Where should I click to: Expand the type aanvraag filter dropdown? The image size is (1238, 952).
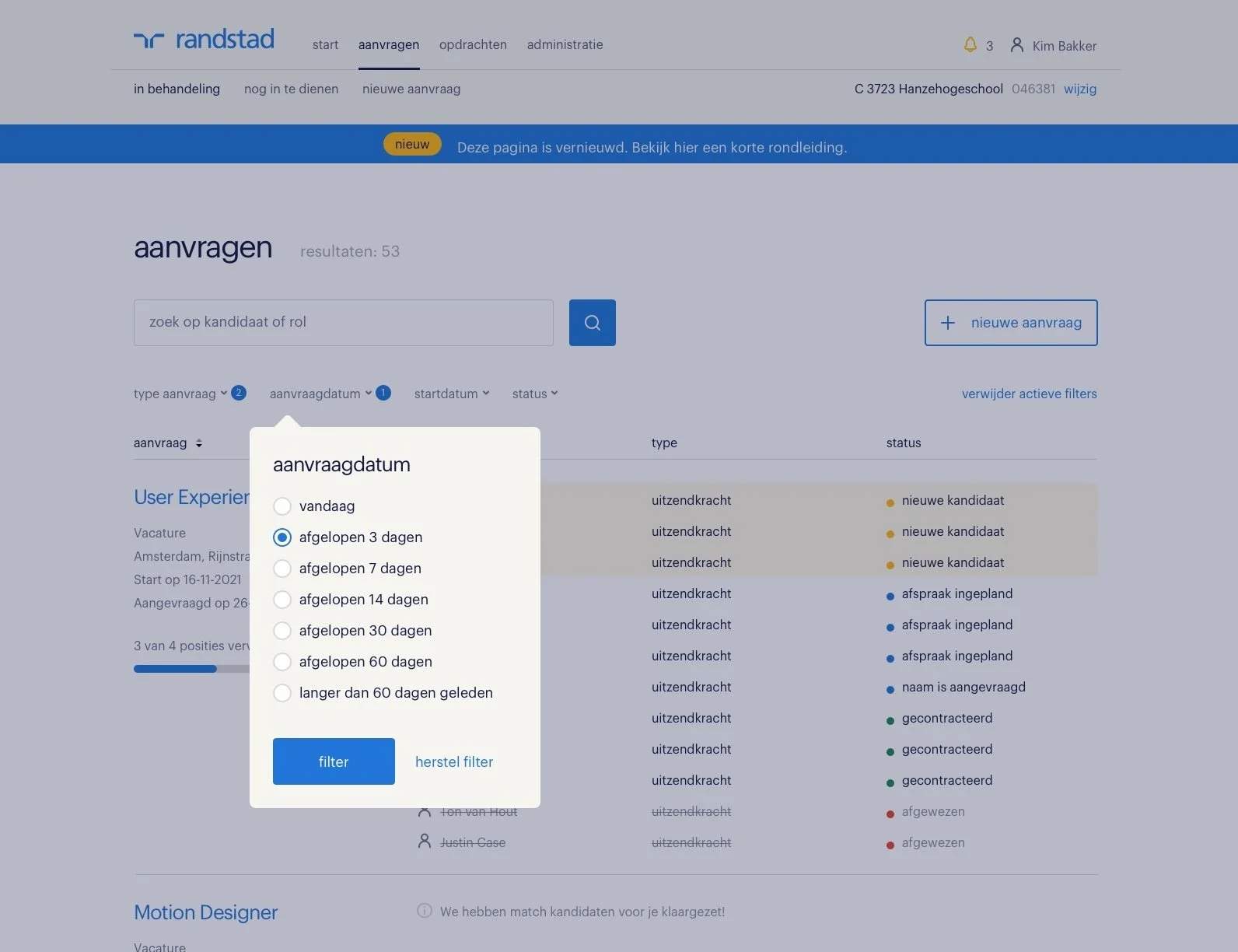coord(180,394)
